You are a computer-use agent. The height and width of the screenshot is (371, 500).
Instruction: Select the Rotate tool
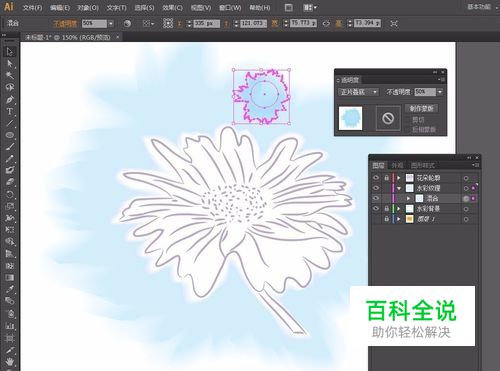click(x=9, y=194)
